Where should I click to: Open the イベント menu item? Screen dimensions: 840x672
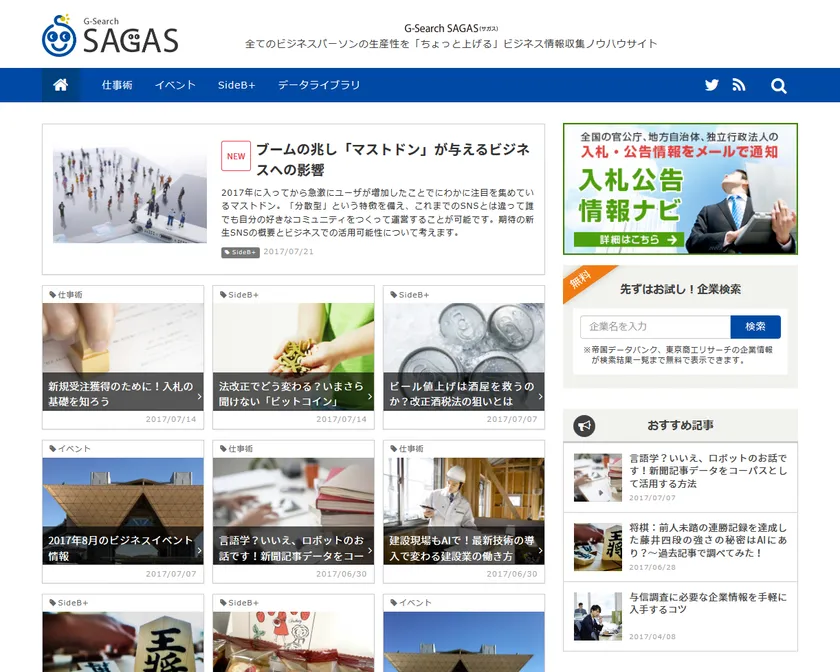click(x=175, y=85)
